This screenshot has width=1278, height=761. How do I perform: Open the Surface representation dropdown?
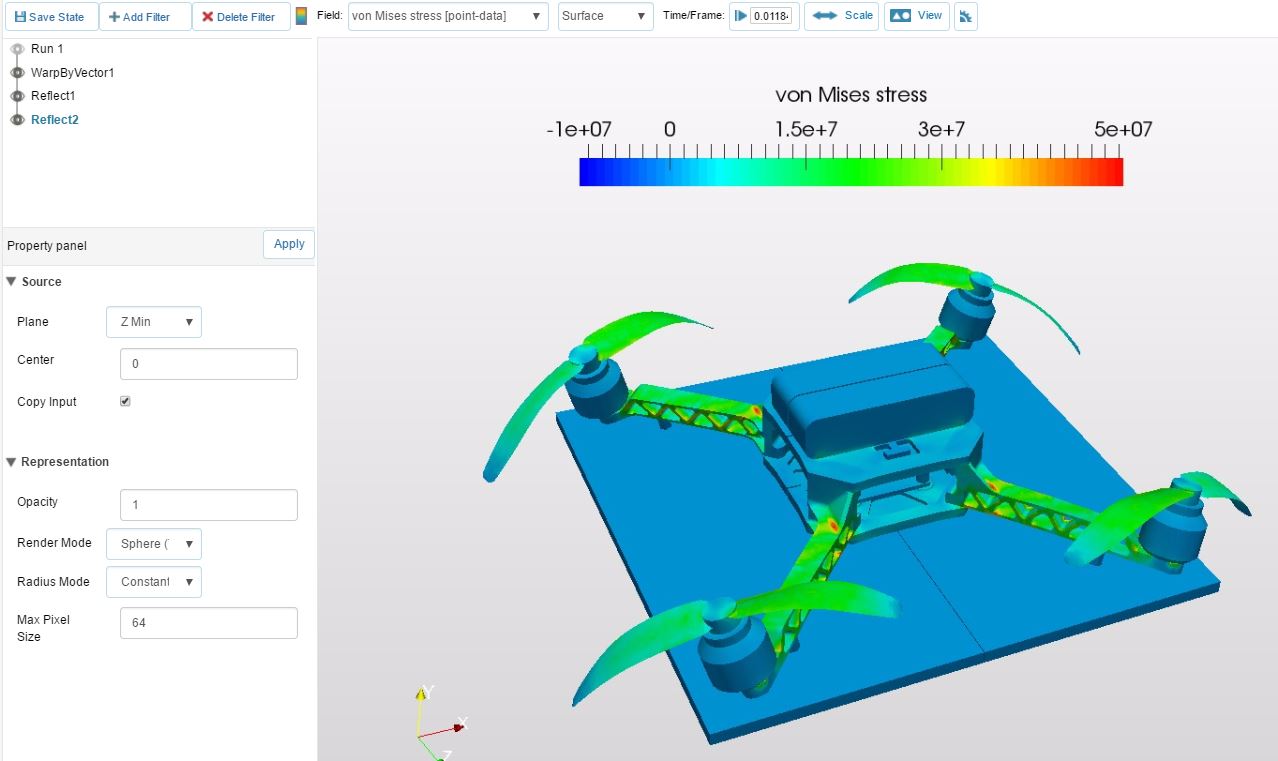click(605, 16)
